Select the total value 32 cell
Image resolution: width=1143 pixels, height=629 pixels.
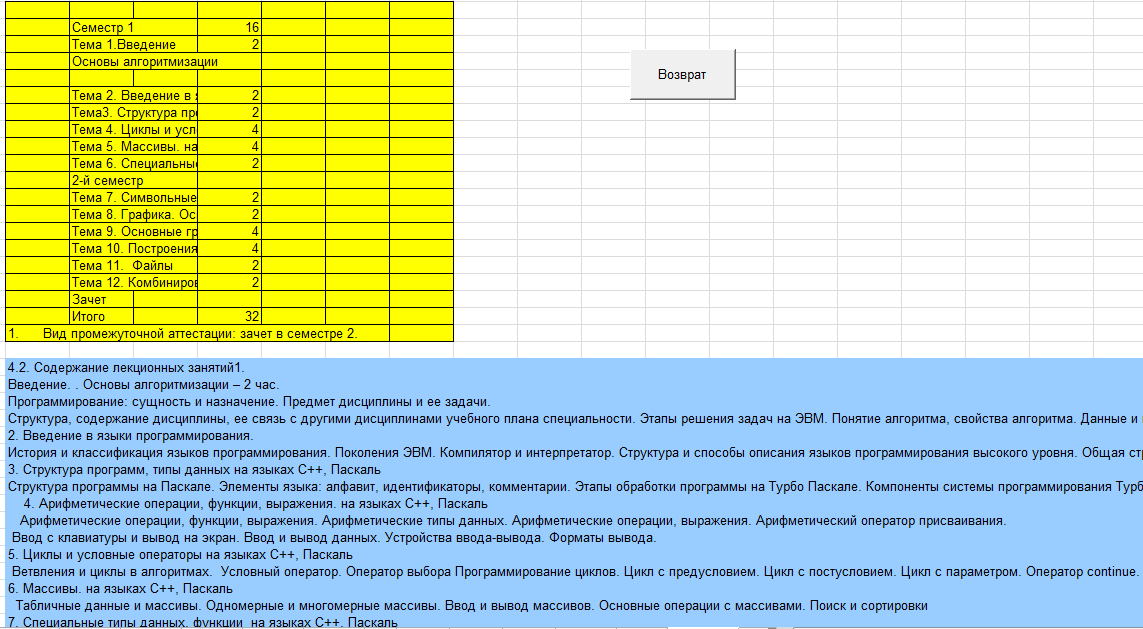[x=229, y=317]
